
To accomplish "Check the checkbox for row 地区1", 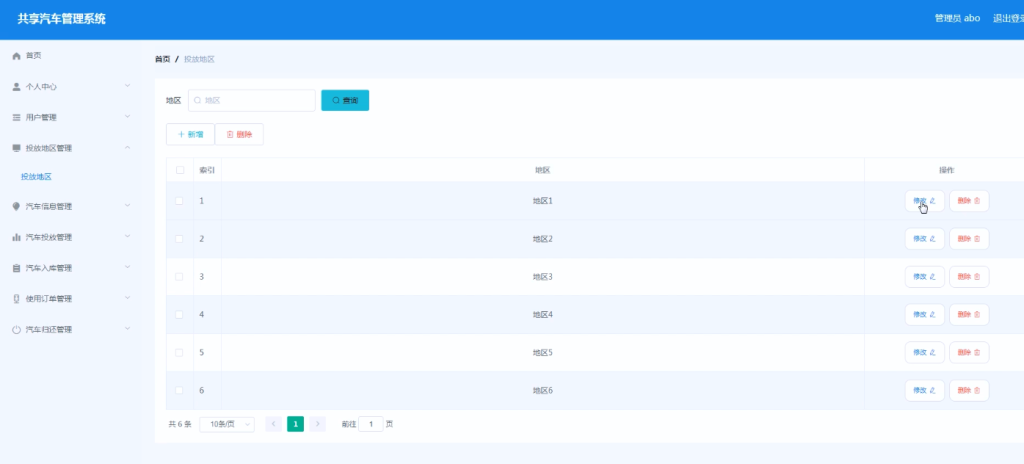I will pyautogui.click(x=180, y=201).
